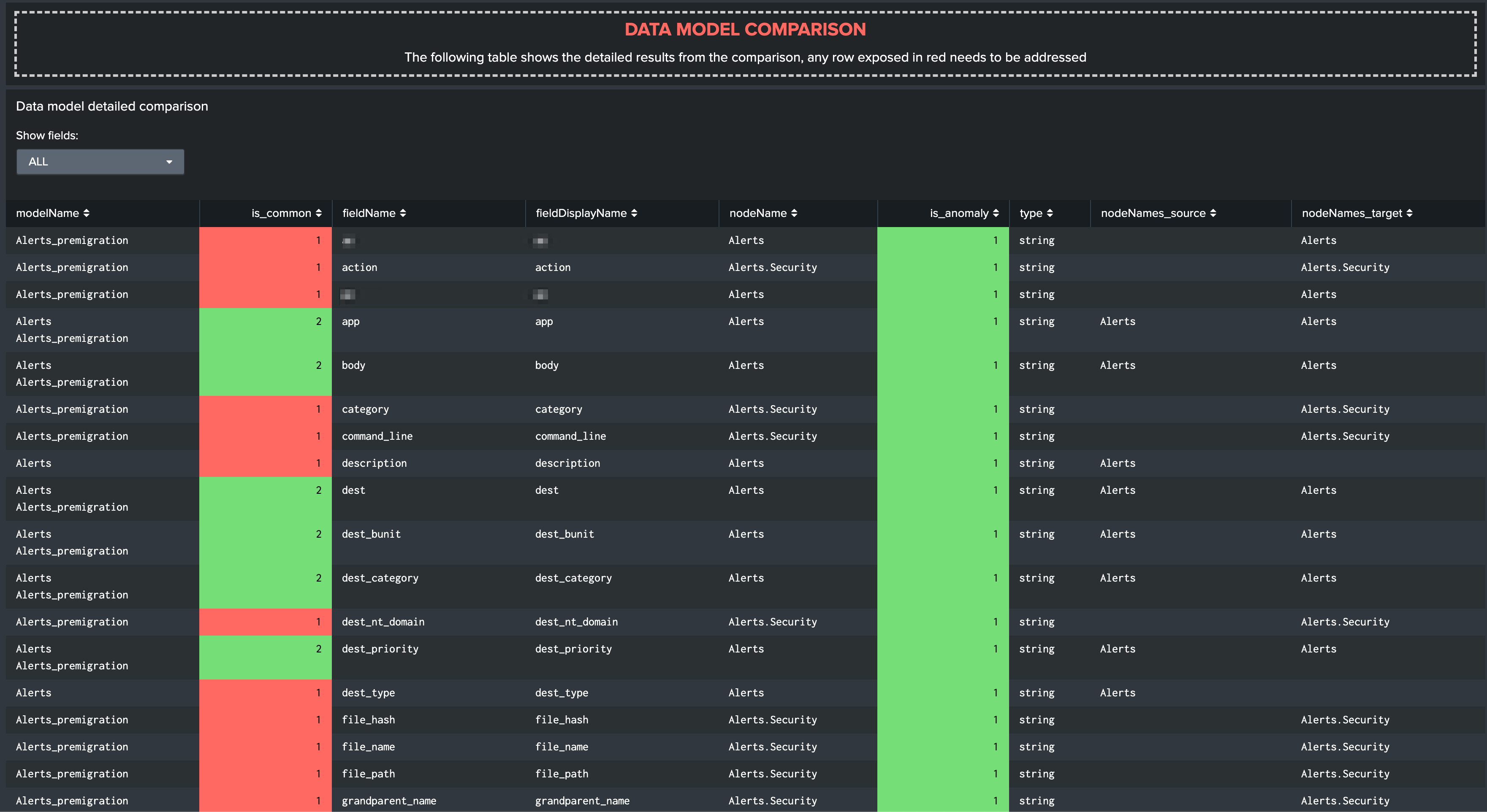Open the Show fields ALL dropdown

100,162
